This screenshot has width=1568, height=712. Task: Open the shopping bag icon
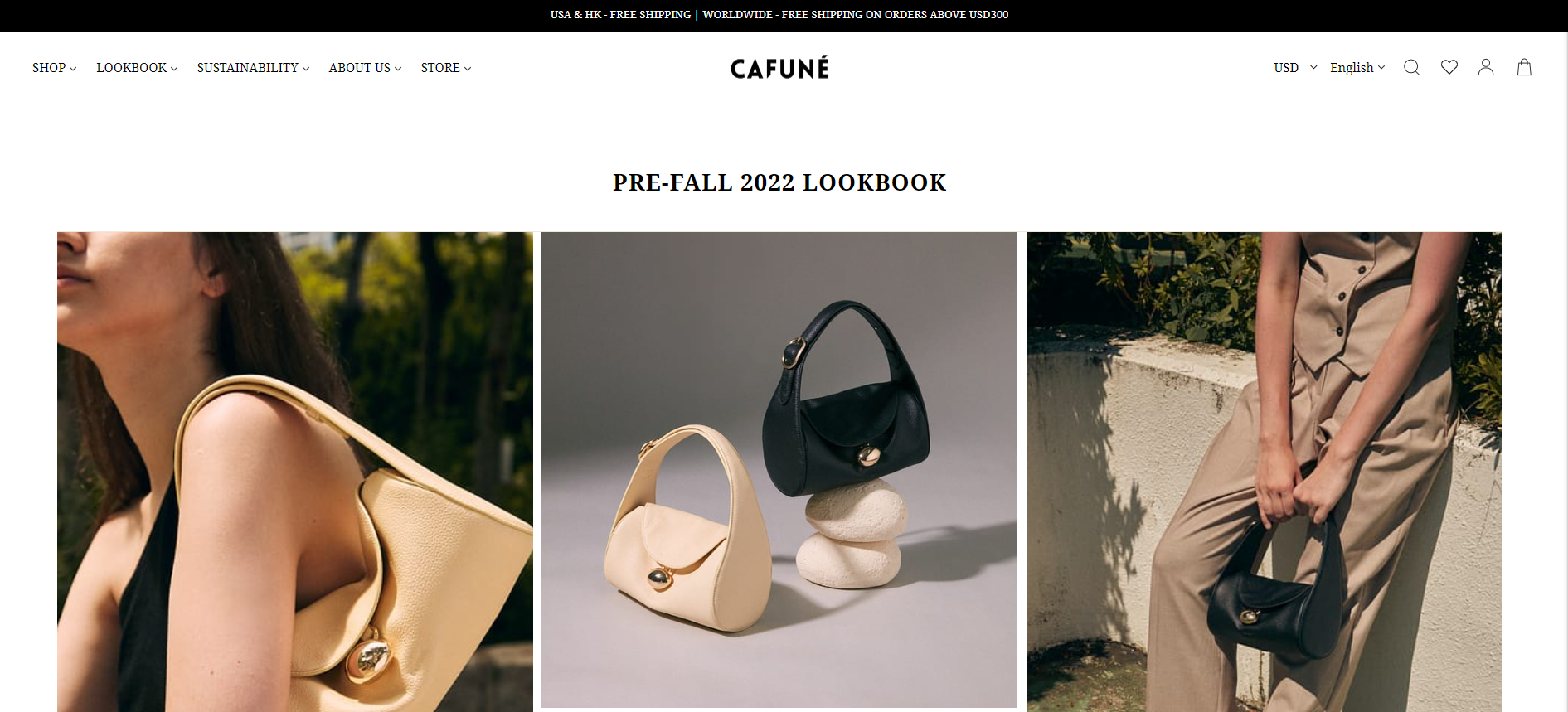pos(1524,67)
